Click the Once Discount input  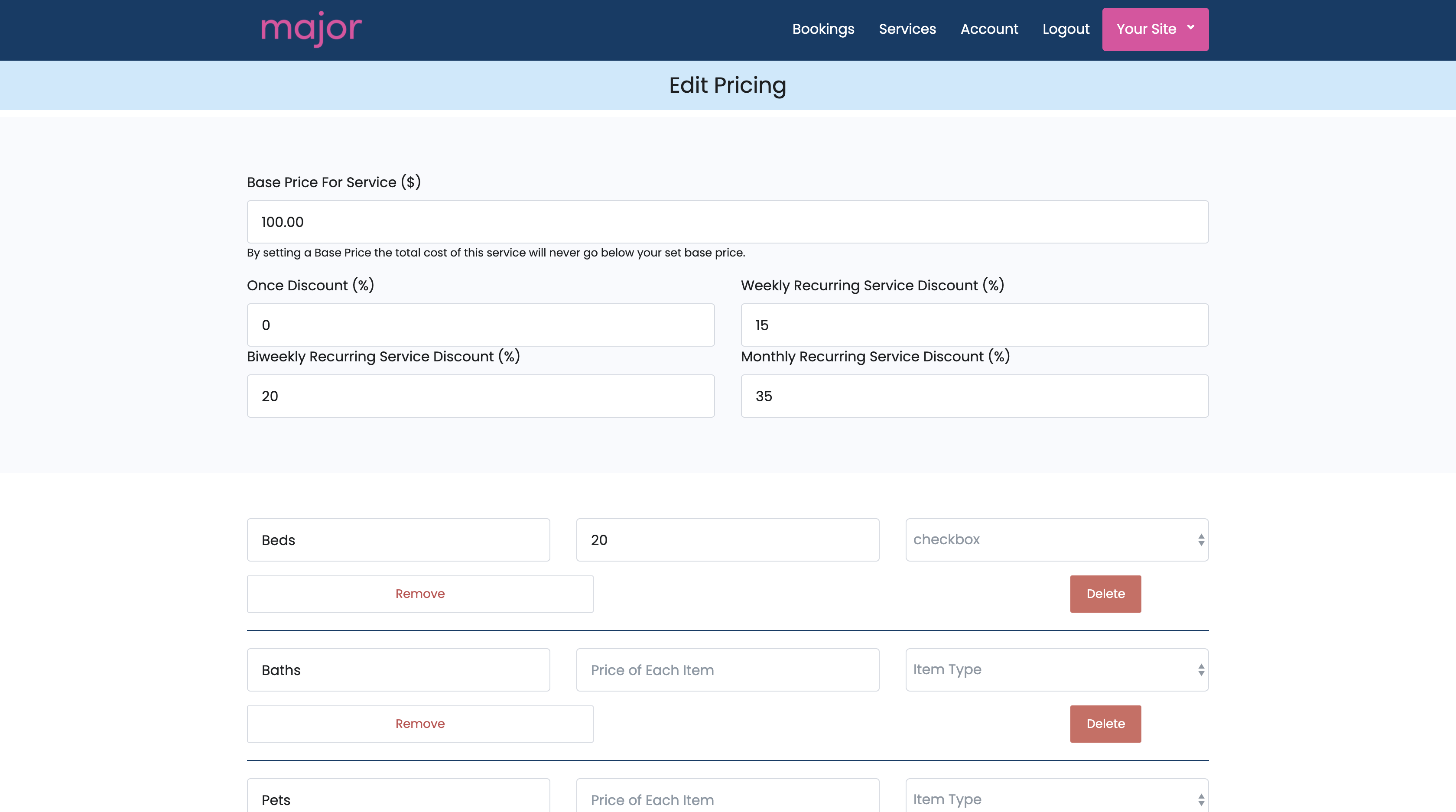[x=481, y=325]
